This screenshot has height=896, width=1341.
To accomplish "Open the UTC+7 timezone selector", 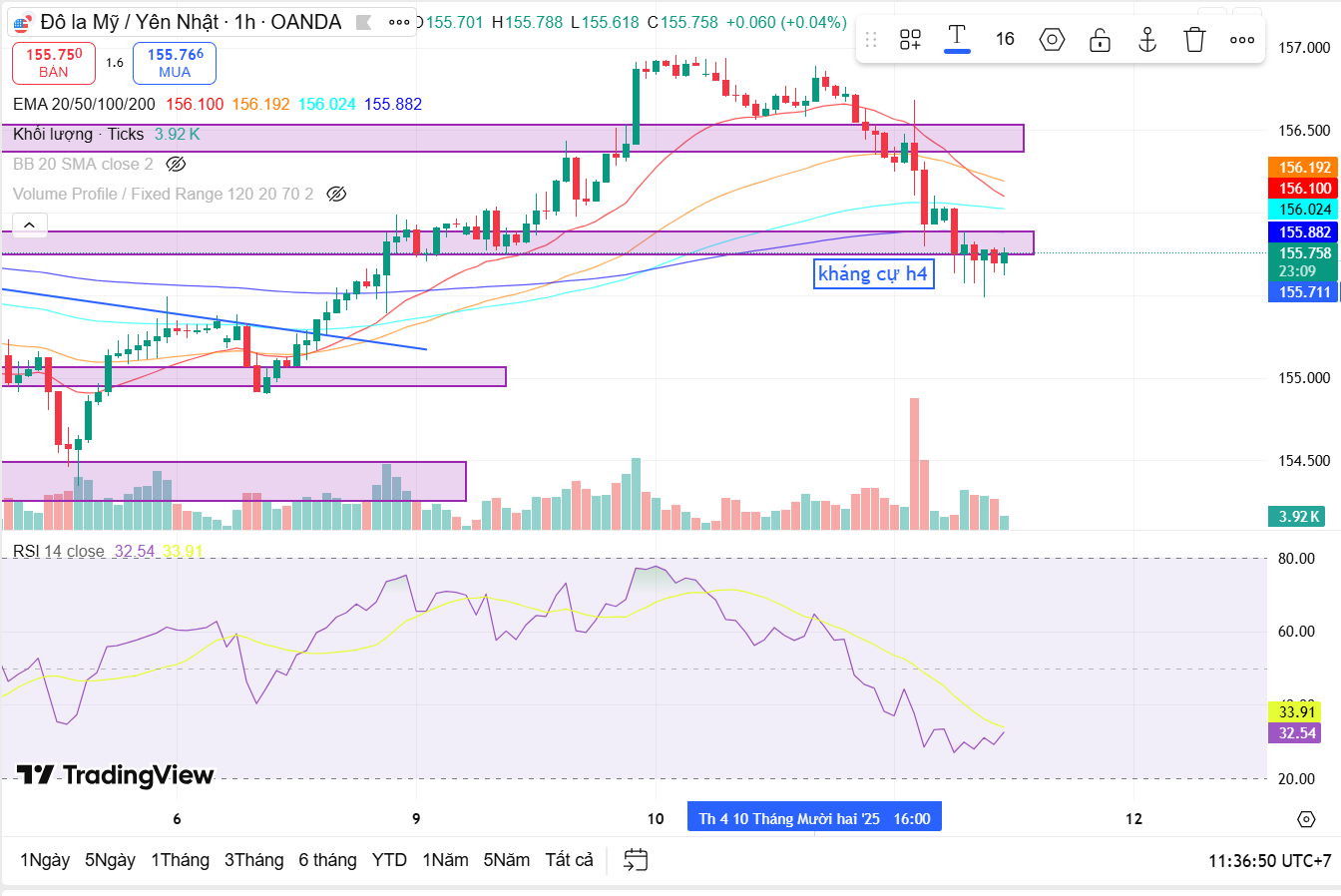I will 1269,860.
